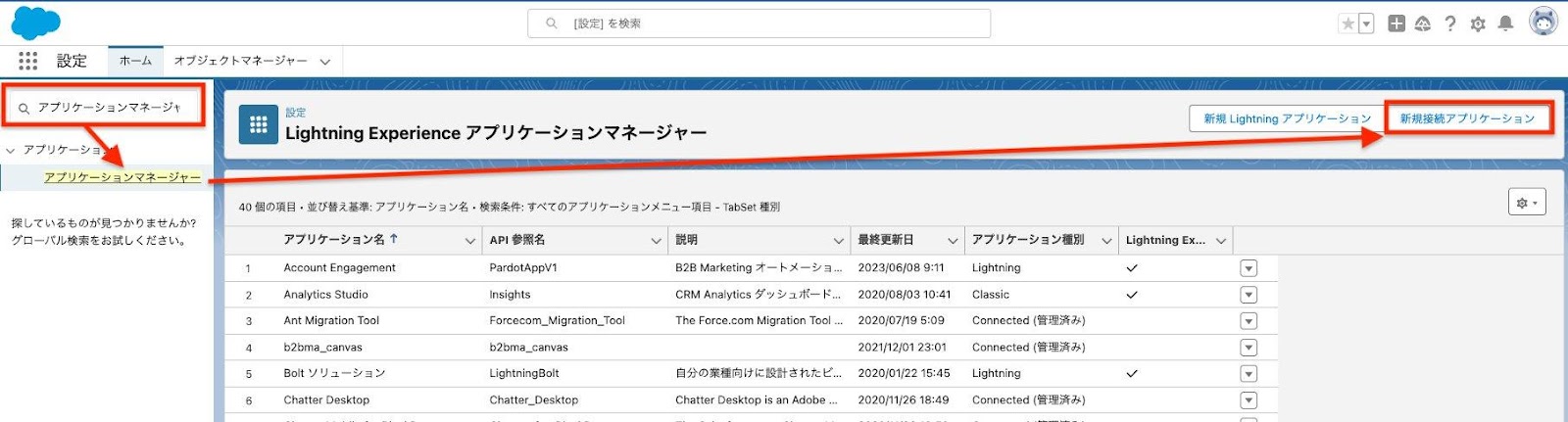Click the Bolt ソリューション Lightning checkmark
Image resolution: width=1568 pixels, height=422 pixels.
1132,373
